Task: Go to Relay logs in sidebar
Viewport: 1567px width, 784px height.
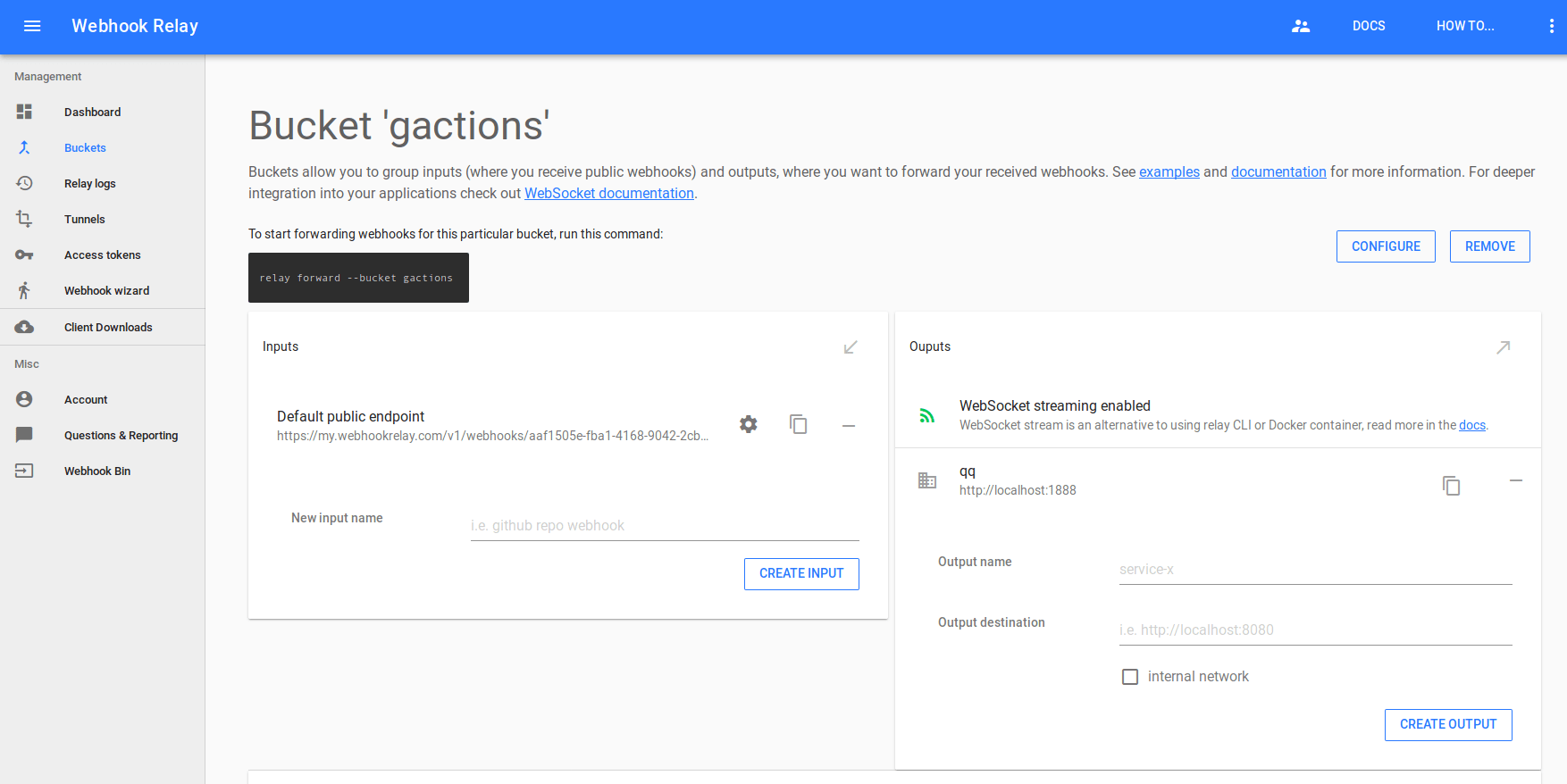Action: (90, 184)
